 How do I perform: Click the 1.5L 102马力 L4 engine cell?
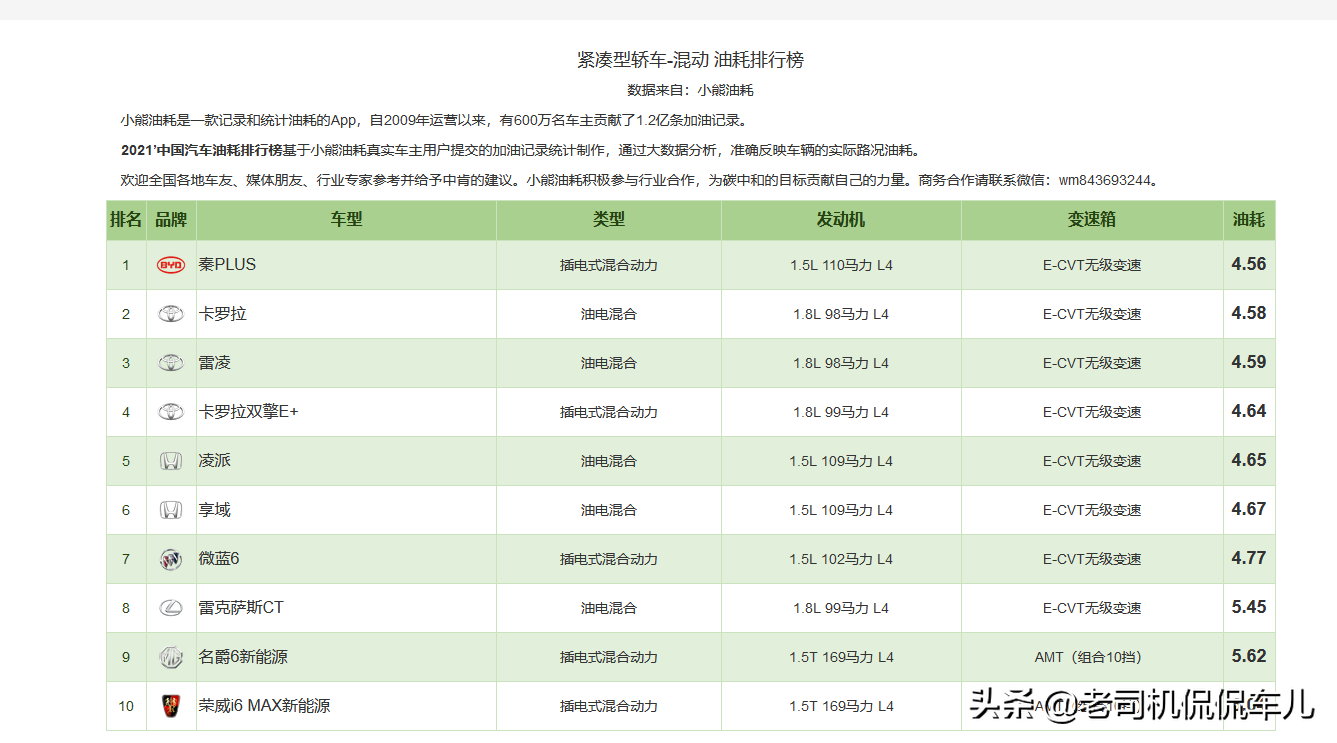841,560
